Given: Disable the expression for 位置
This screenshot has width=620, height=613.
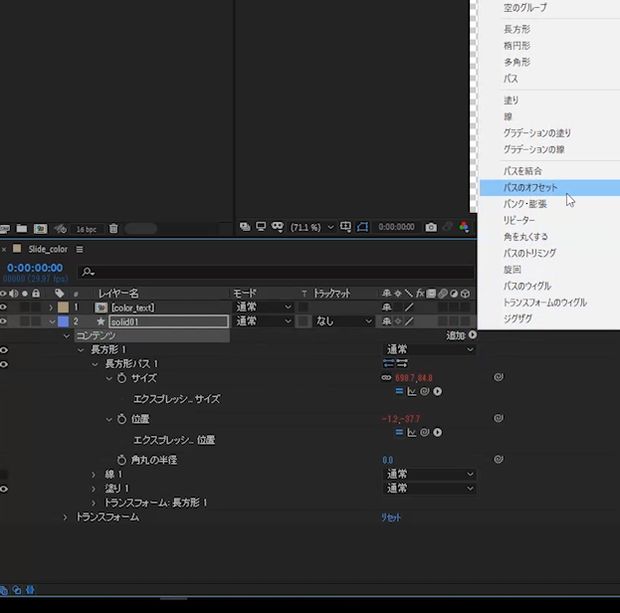Looking at the screenshot, I should pyautogui.click(x=399, y=432).
